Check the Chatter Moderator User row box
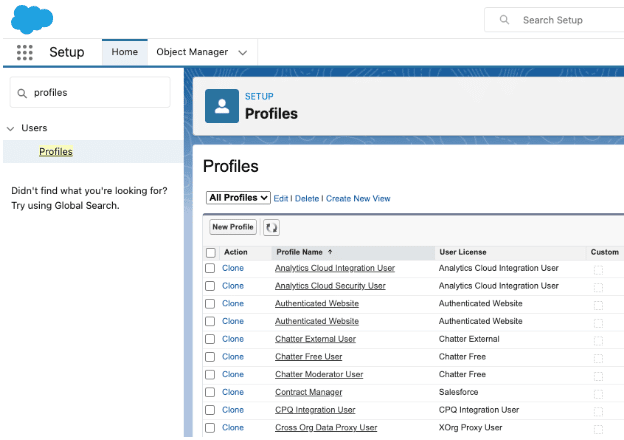The image size is (624, 440). tap(210, 374)
